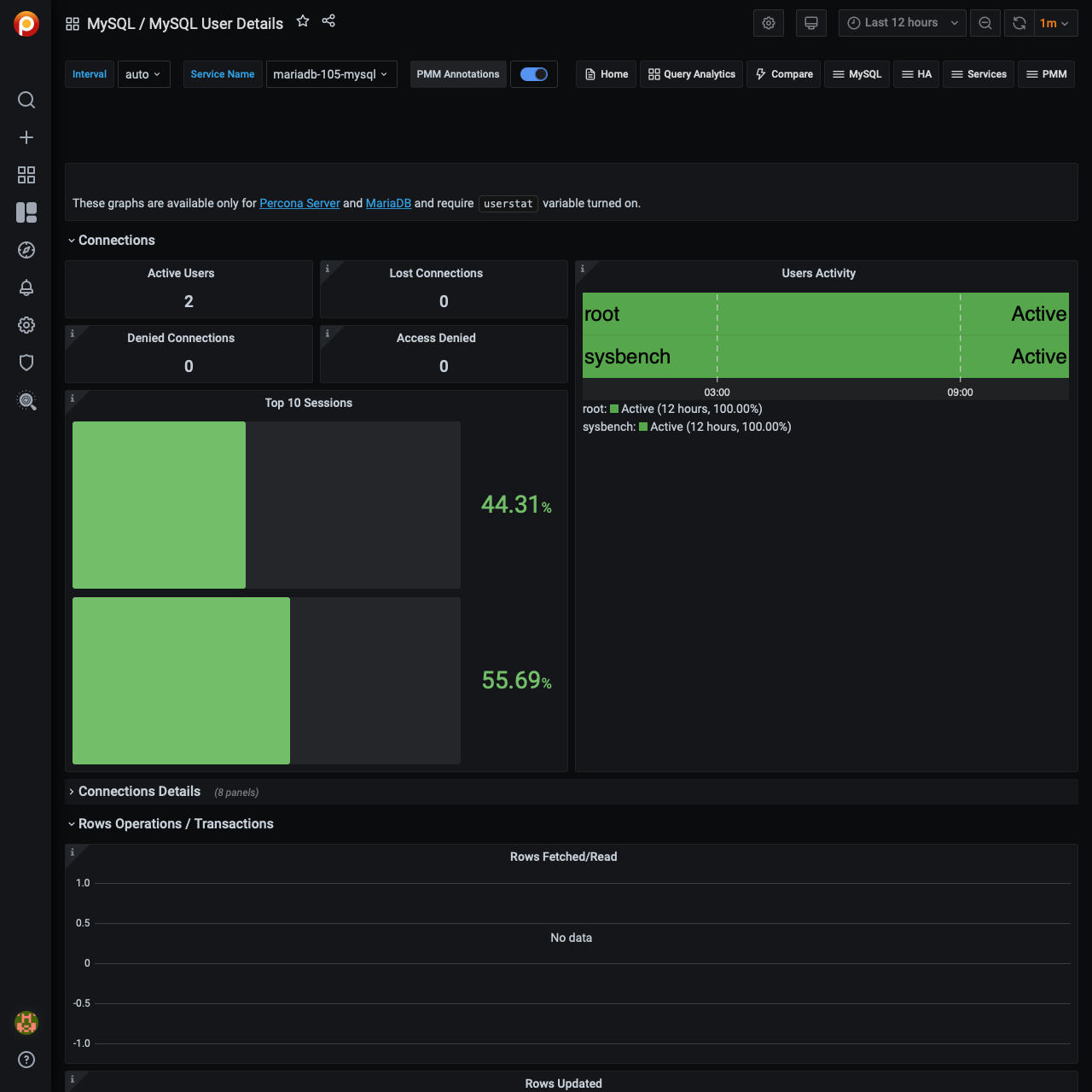Viewport: 1092px width, 1092px height.
Task: Toggle the PMM Annotations switch
Action: click(x=534, y=74)
